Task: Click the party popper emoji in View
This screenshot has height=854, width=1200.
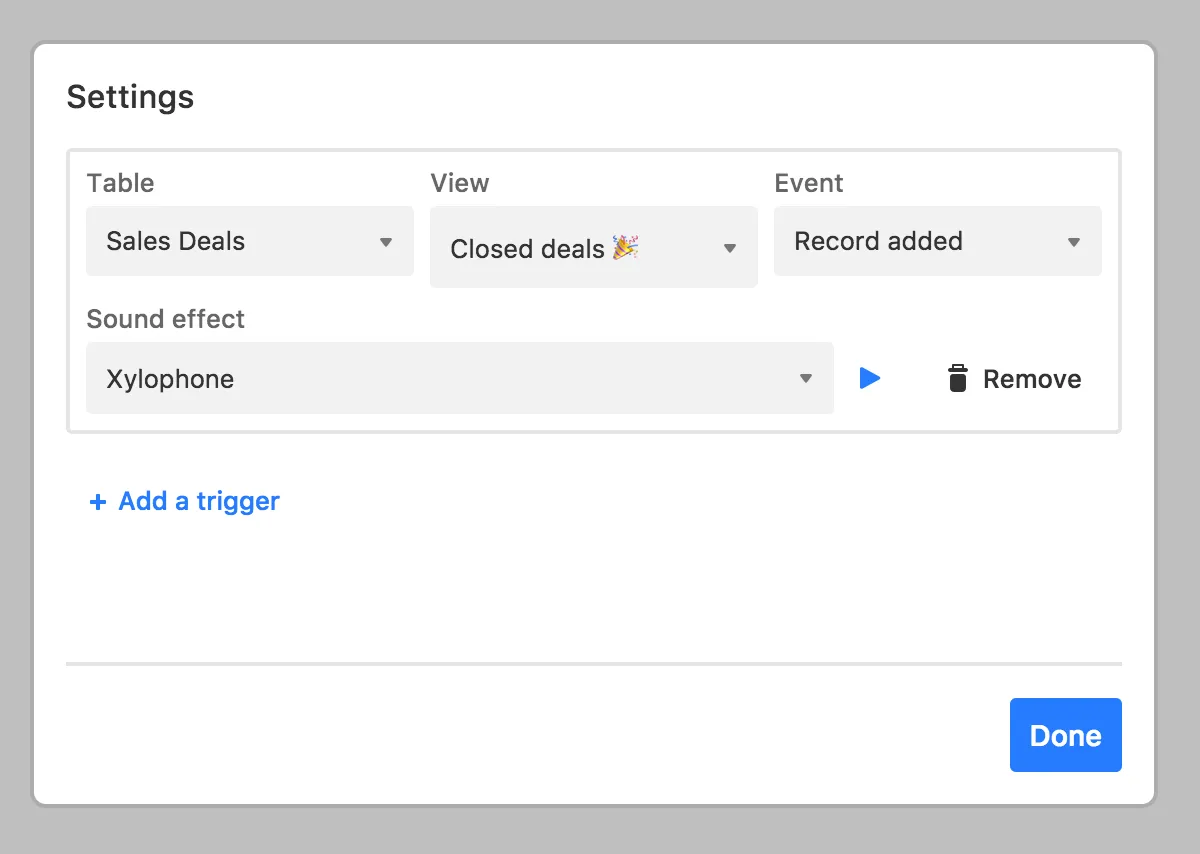Action: point(626,247)
